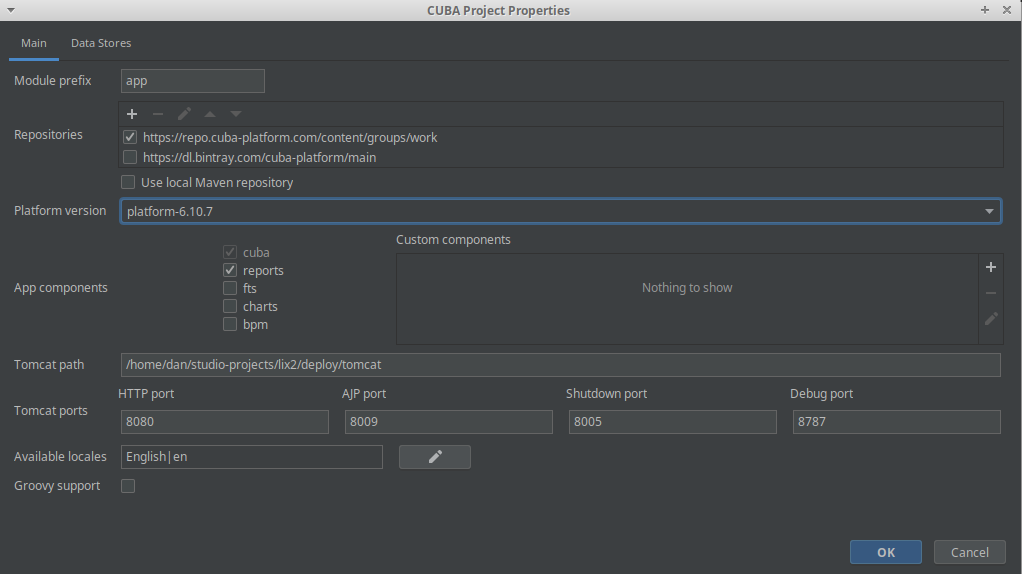
Task: Remove the custom component with the minus icon
Action: tap(991, 293)
